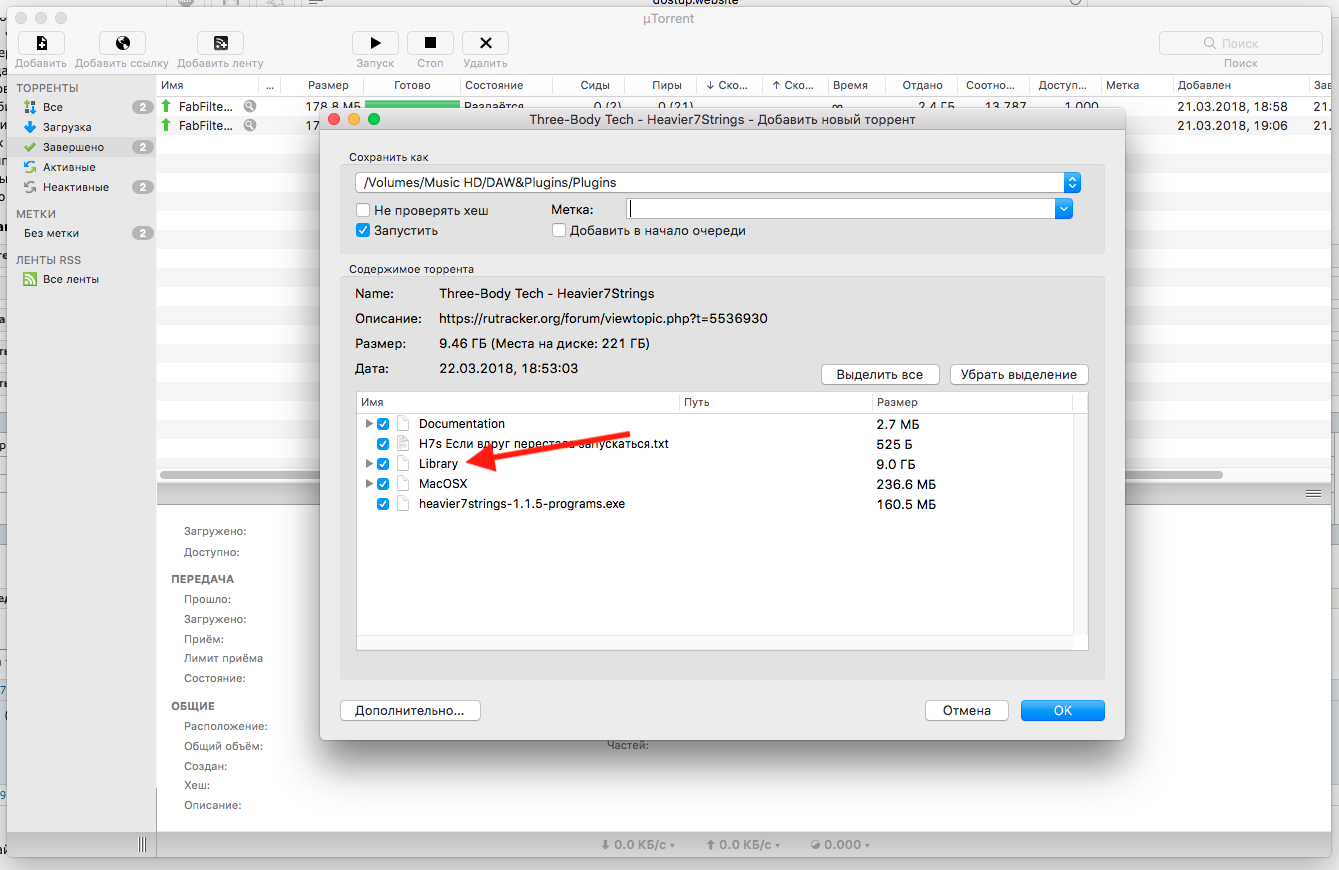Click the magnifier icon in the second FabFilter row
Image resolution: width=1339 pixels, height=870 pixels.
pos(249,125)
